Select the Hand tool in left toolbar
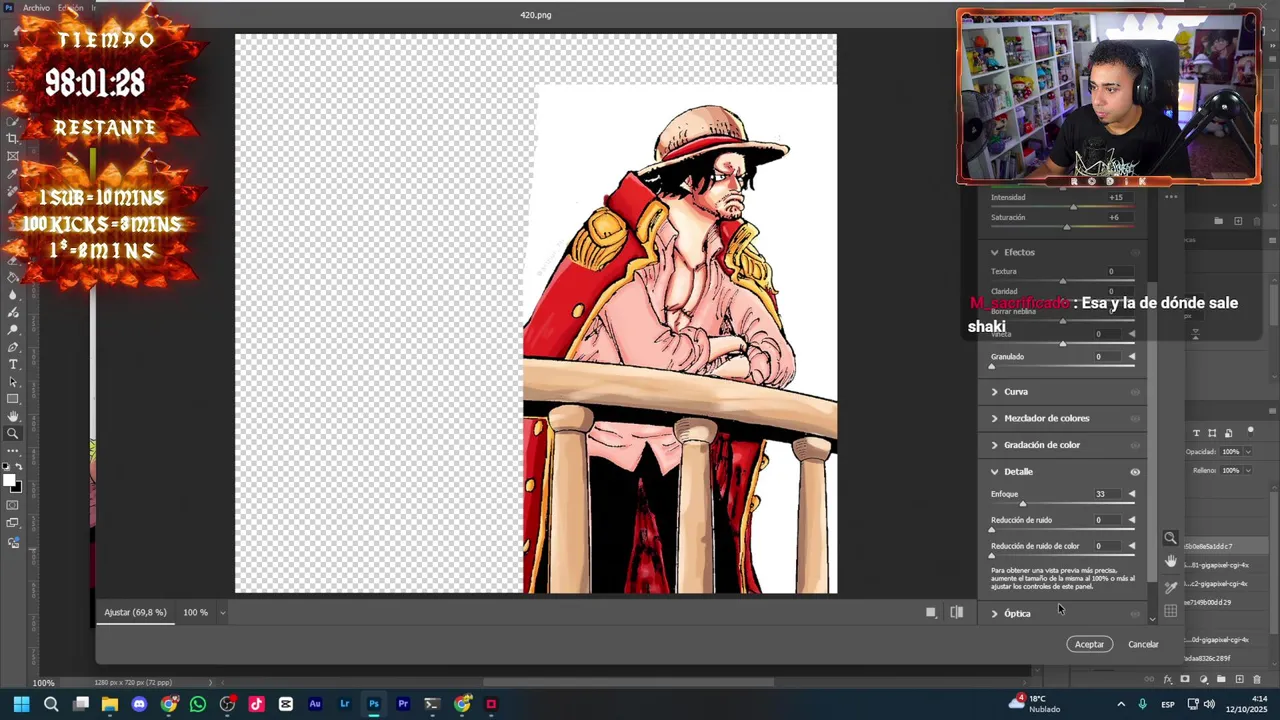Screen dimensions: 1280x720 pos(13,416)
